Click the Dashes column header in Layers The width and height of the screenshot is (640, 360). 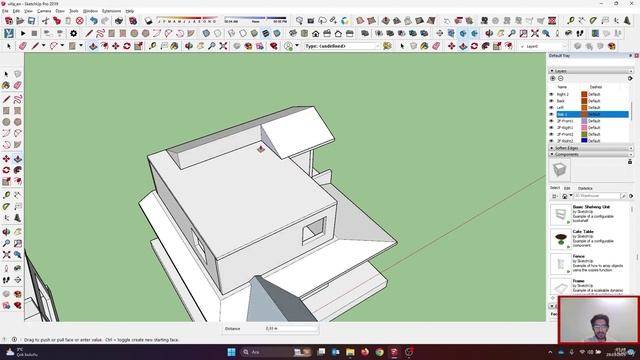tap(596, 87)
